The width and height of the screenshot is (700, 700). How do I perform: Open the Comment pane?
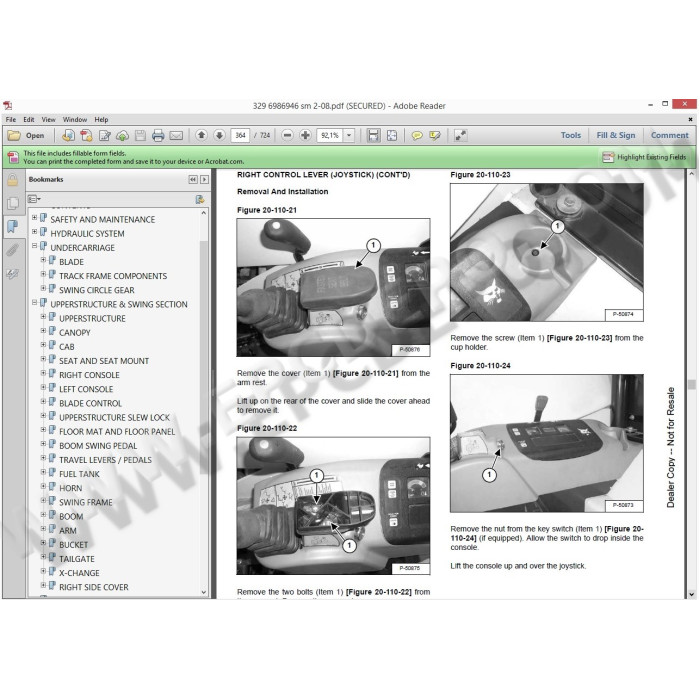point(669,135)
